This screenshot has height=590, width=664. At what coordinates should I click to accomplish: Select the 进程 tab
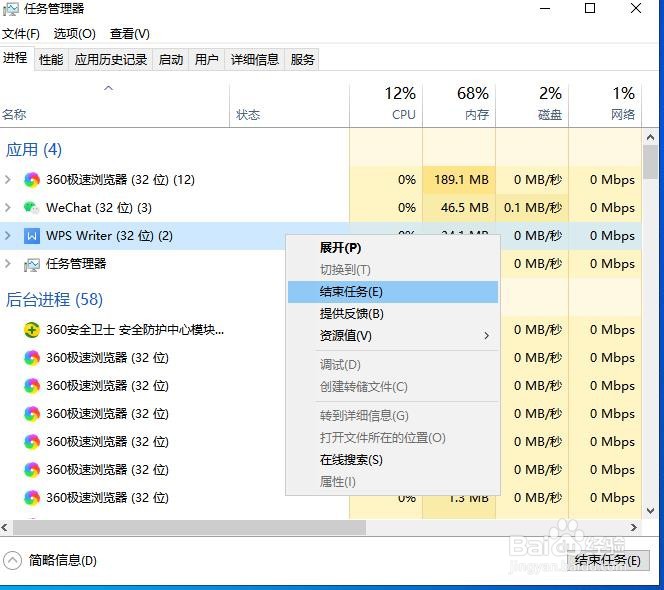click(16, 58)
